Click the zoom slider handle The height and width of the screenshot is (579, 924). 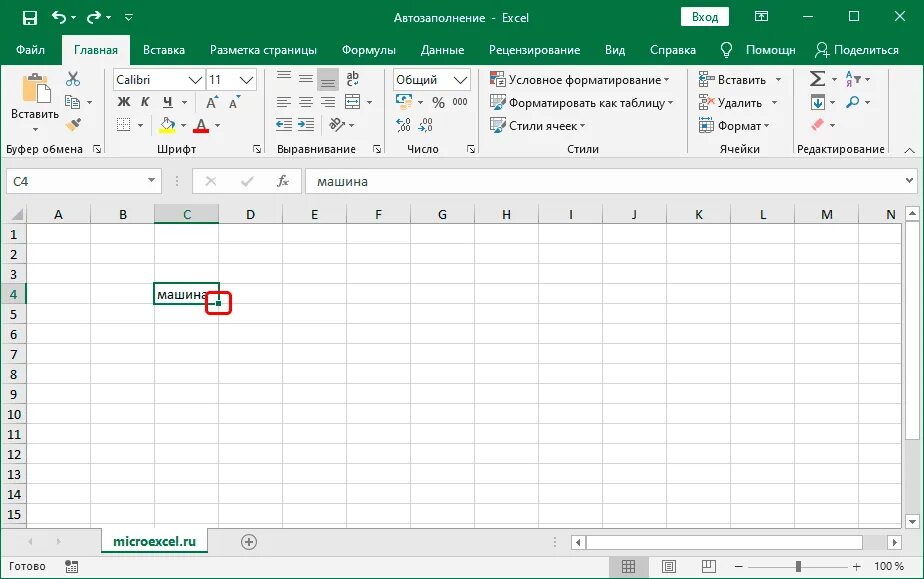(798, 566)
